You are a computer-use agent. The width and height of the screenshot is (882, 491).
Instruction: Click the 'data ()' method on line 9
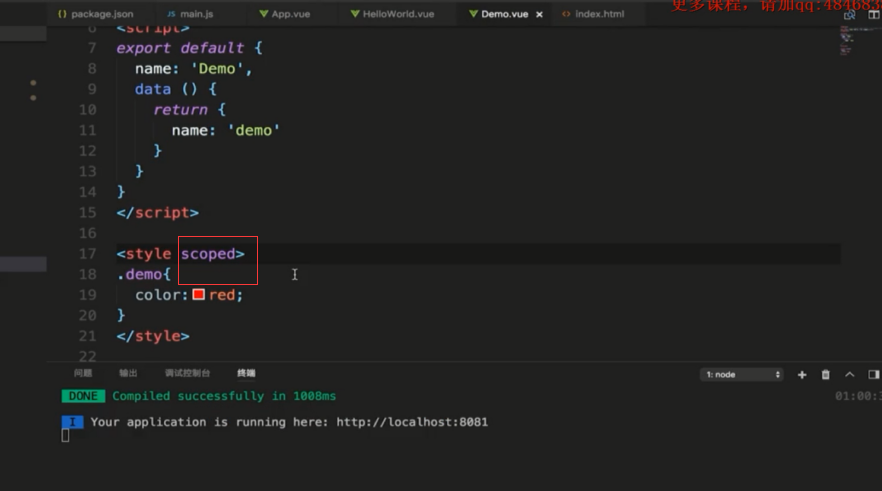click(x=166, y=89)
